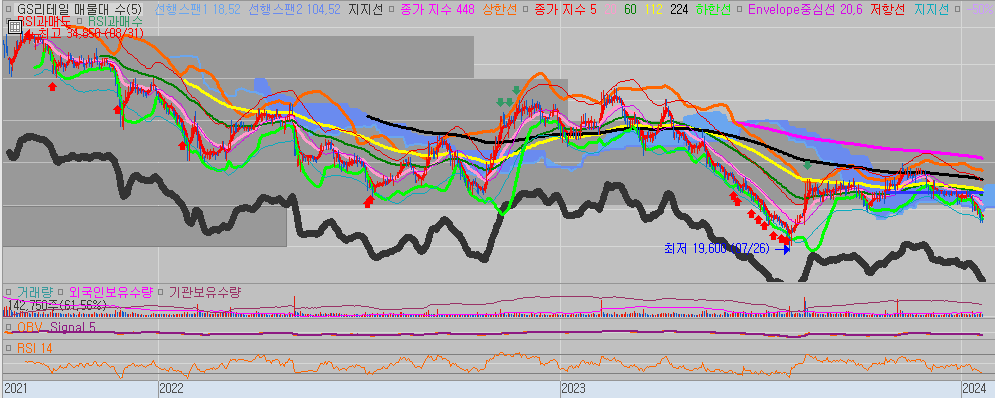Click the OBV legend label
Image resolution: width=995 pixels, height=398 pixels.
point(29,327)
